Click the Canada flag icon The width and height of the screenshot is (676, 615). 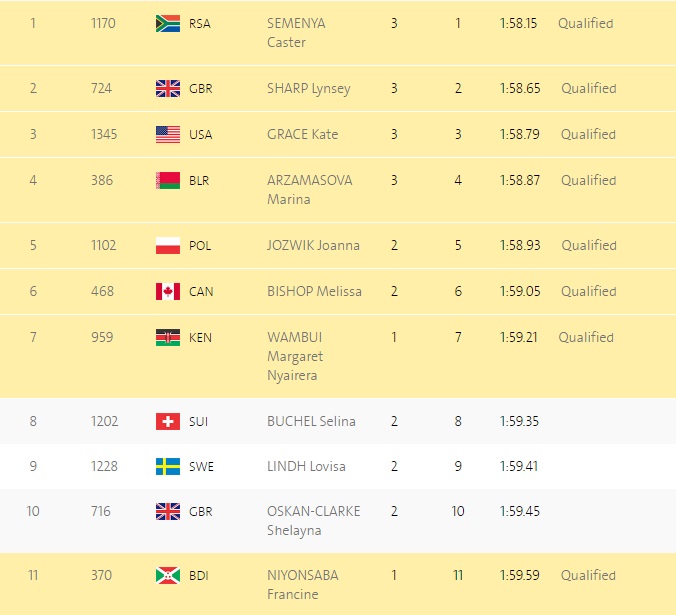point(168,292)
